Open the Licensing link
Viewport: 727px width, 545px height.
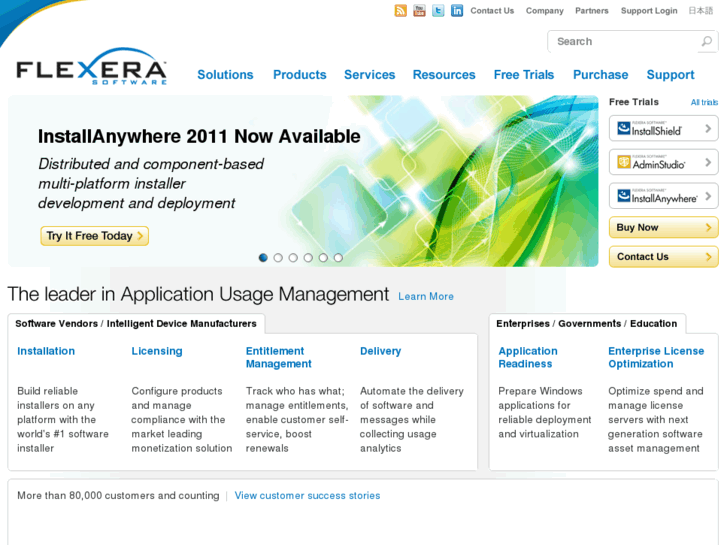pyautogui.click(x=157, y=351)
